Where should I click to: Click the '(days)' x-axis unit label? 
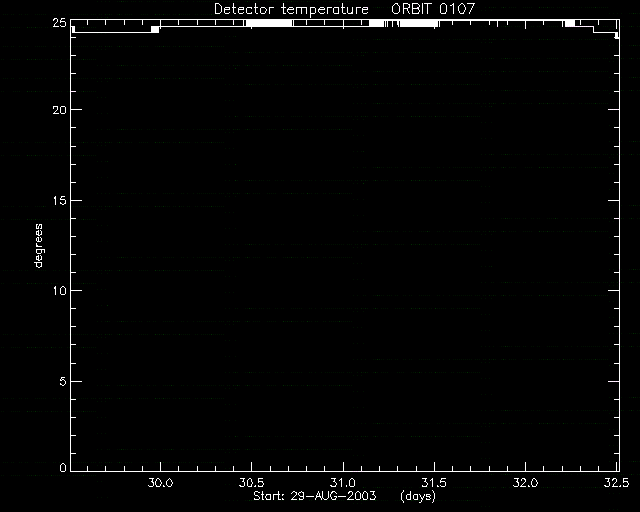click(418, 496)
